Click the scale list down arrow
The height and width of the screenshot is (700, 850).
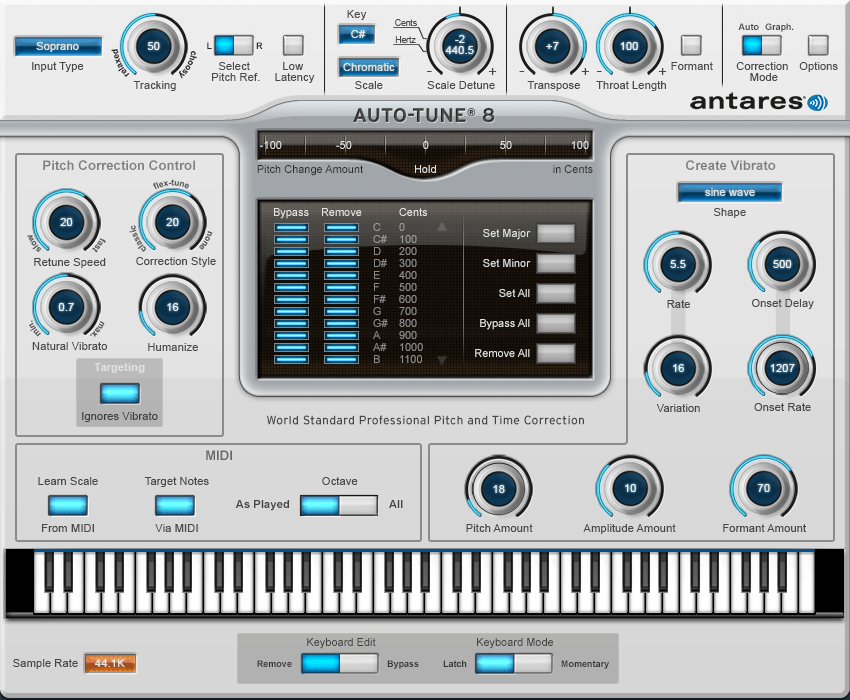(x=442, y=359)
